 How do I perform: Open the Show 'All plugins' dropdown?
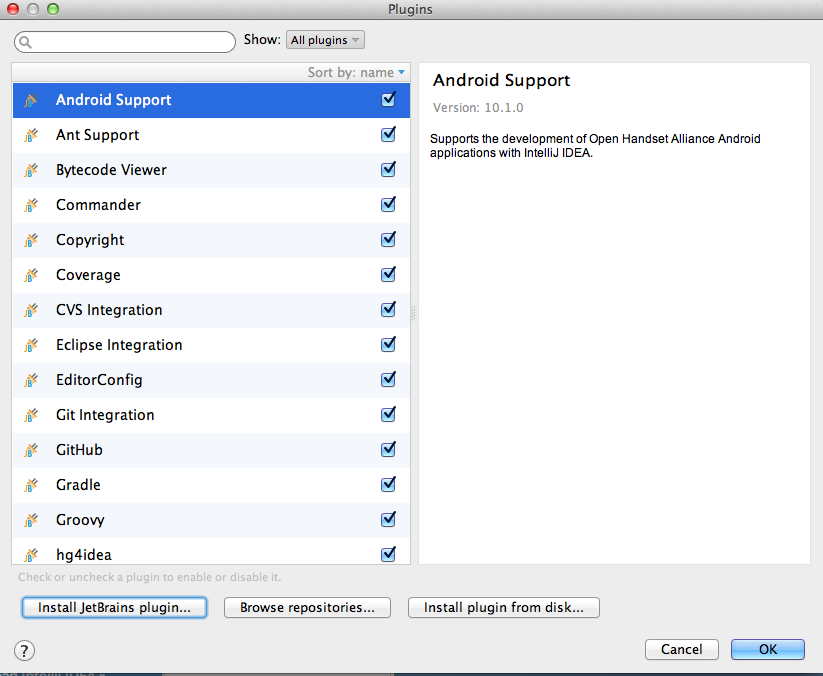pyautogui.click(x=325, y=40)
